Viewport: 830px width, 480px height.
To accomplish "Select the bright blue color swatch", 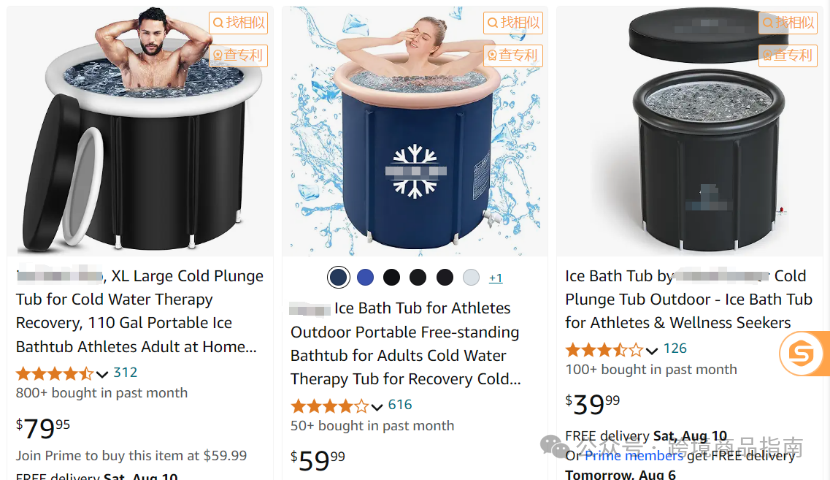I will (x=365, y=277).
